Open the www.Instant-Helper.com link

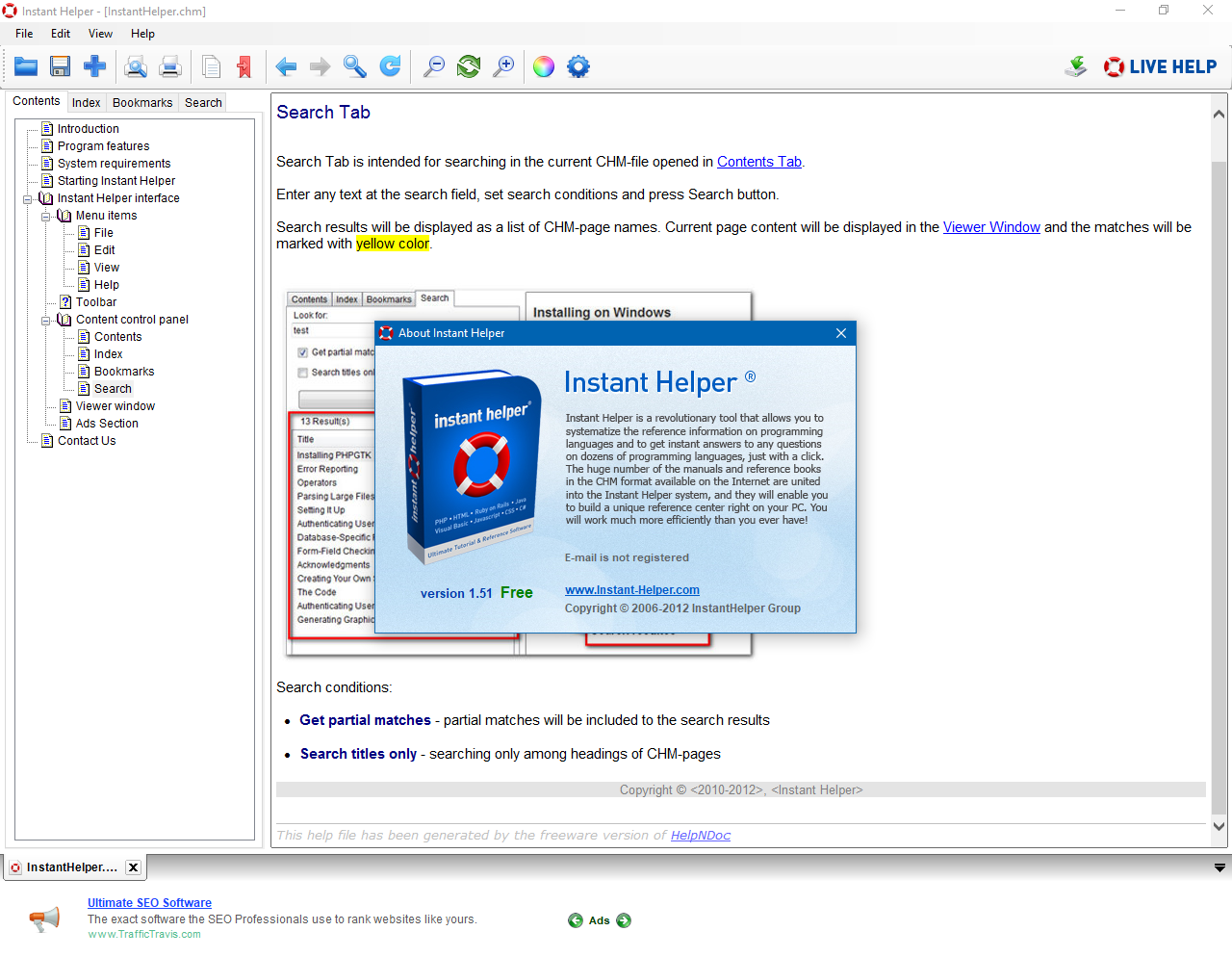click(x=632, y=590)
